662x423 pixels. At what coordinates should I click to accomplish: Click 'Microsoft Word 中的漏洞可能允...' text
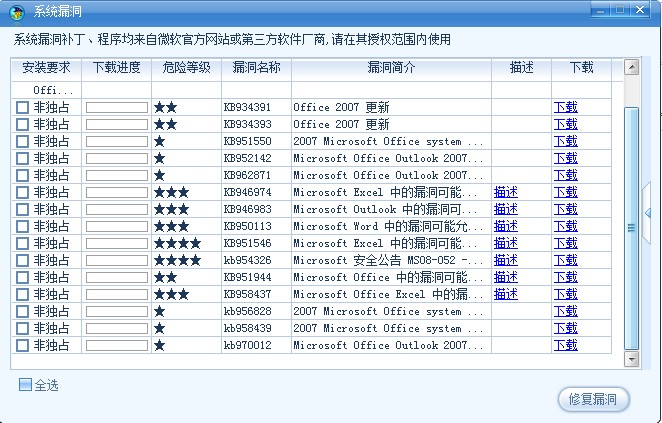tap(388, 226)
